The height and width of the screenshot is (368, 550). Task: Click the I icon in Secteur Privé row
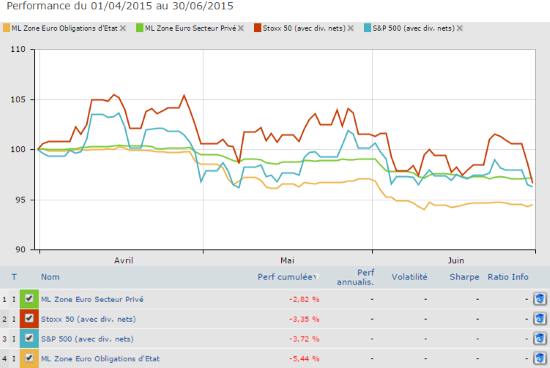[14, 299]
